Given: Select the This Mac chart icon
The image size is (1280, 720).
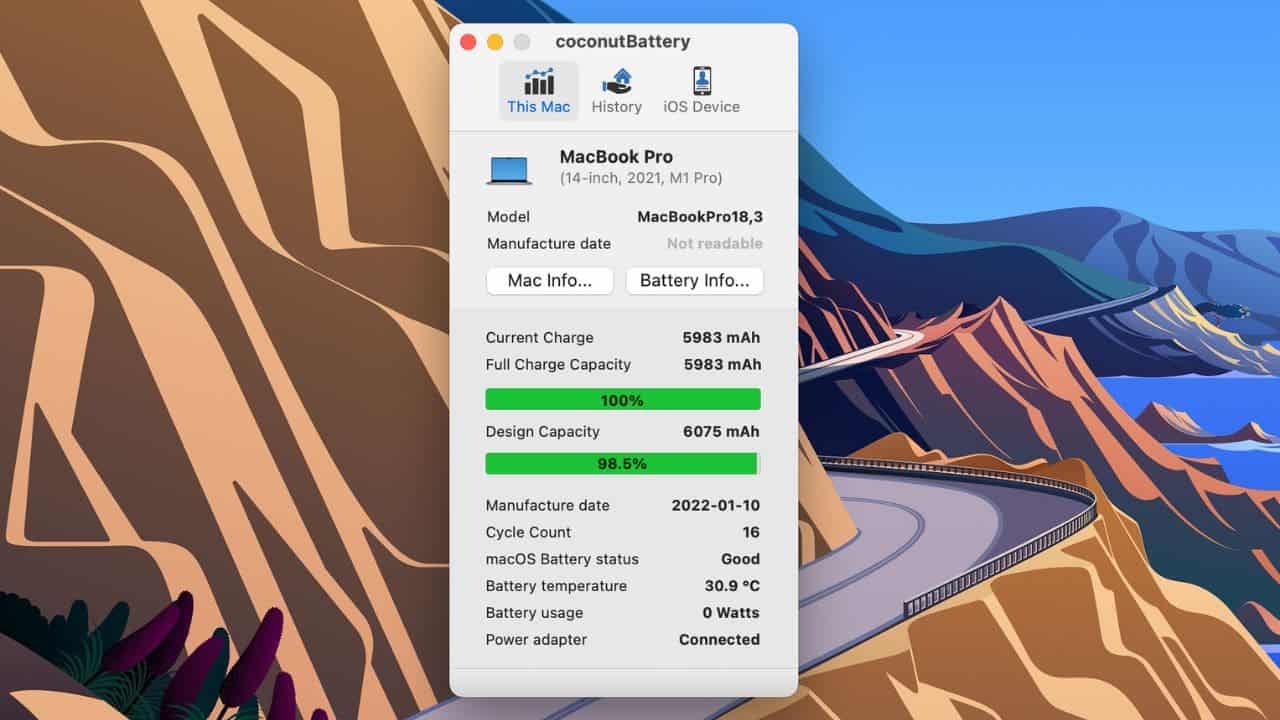Looking at the screenshot, I should click(538, 81).
